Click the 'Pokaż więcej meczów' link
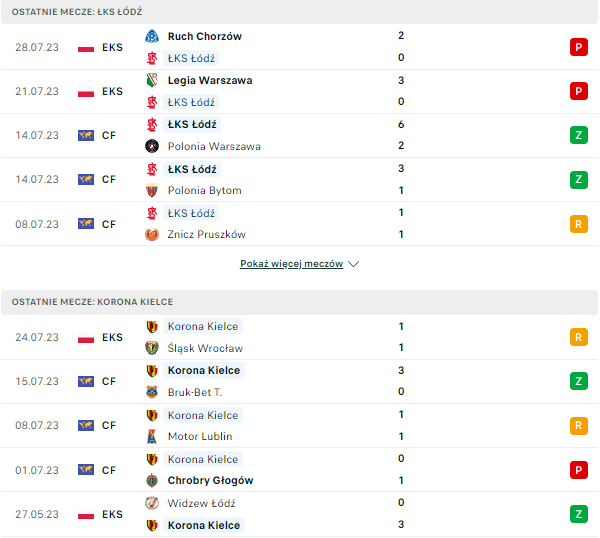Viewport: 600px width, 538px height. click(x=291, y=264)
